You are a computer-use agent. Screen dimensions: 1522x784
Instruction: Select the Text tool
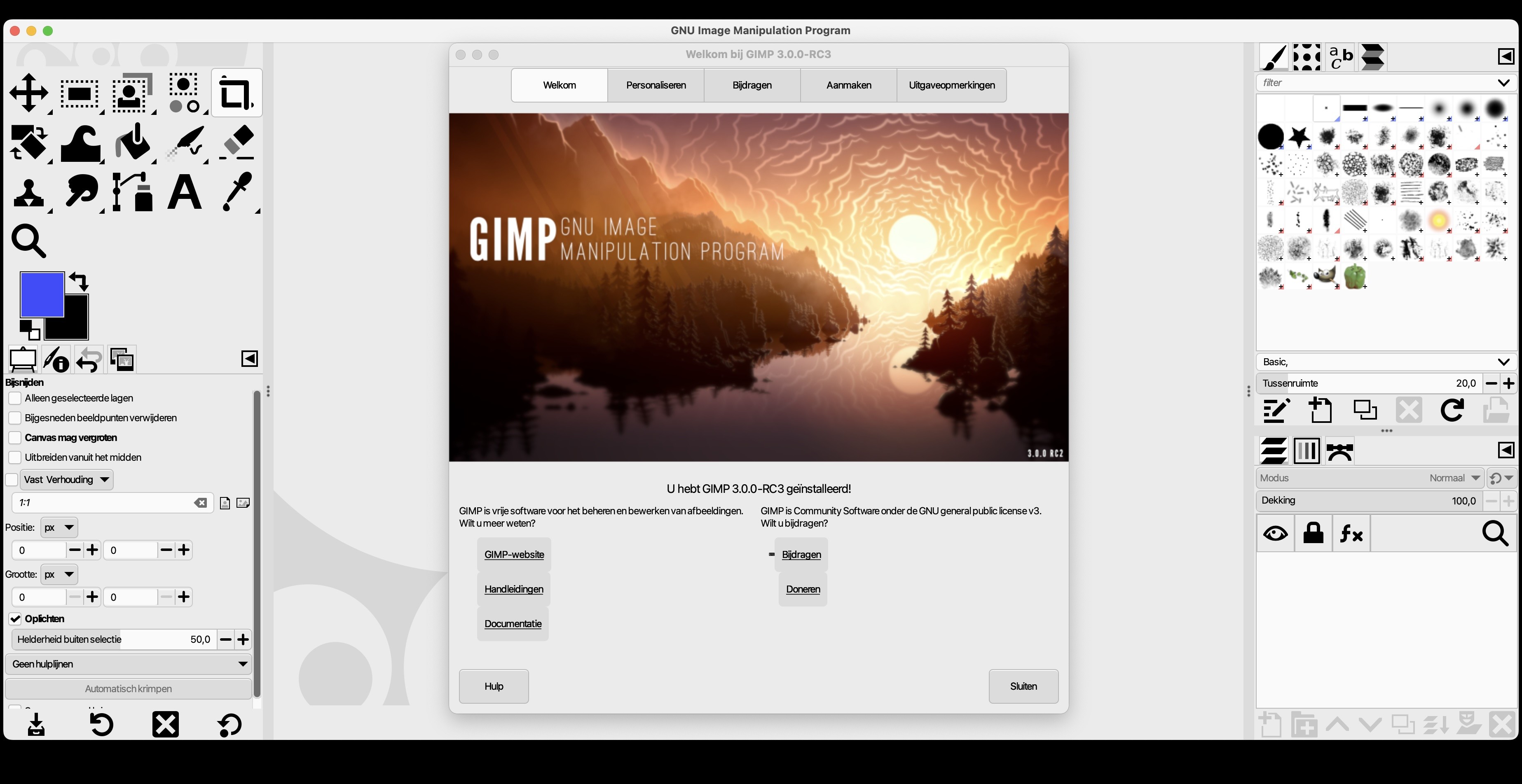184,192
